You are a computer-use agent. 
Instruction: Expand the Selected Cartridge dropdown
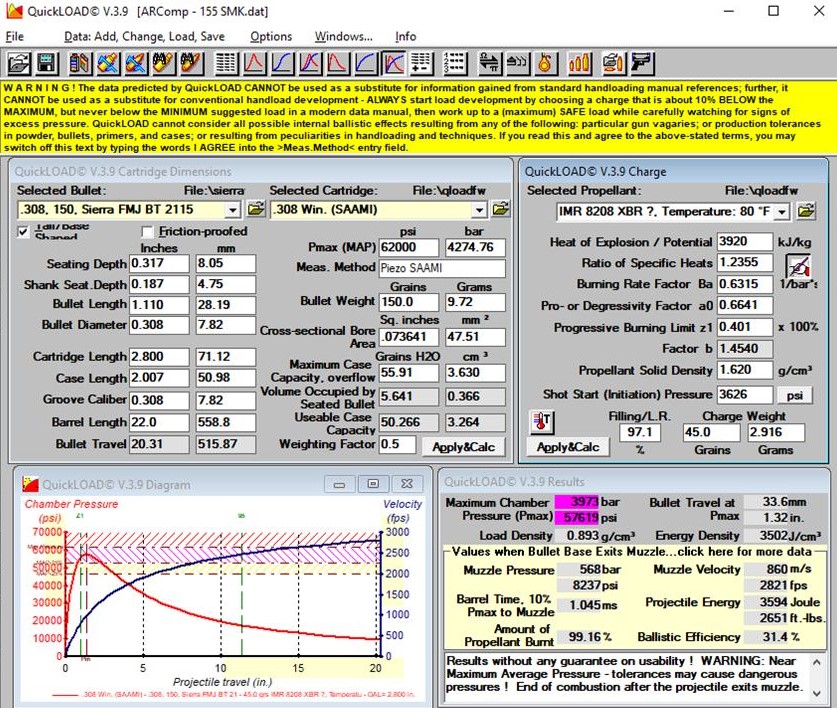479,210
